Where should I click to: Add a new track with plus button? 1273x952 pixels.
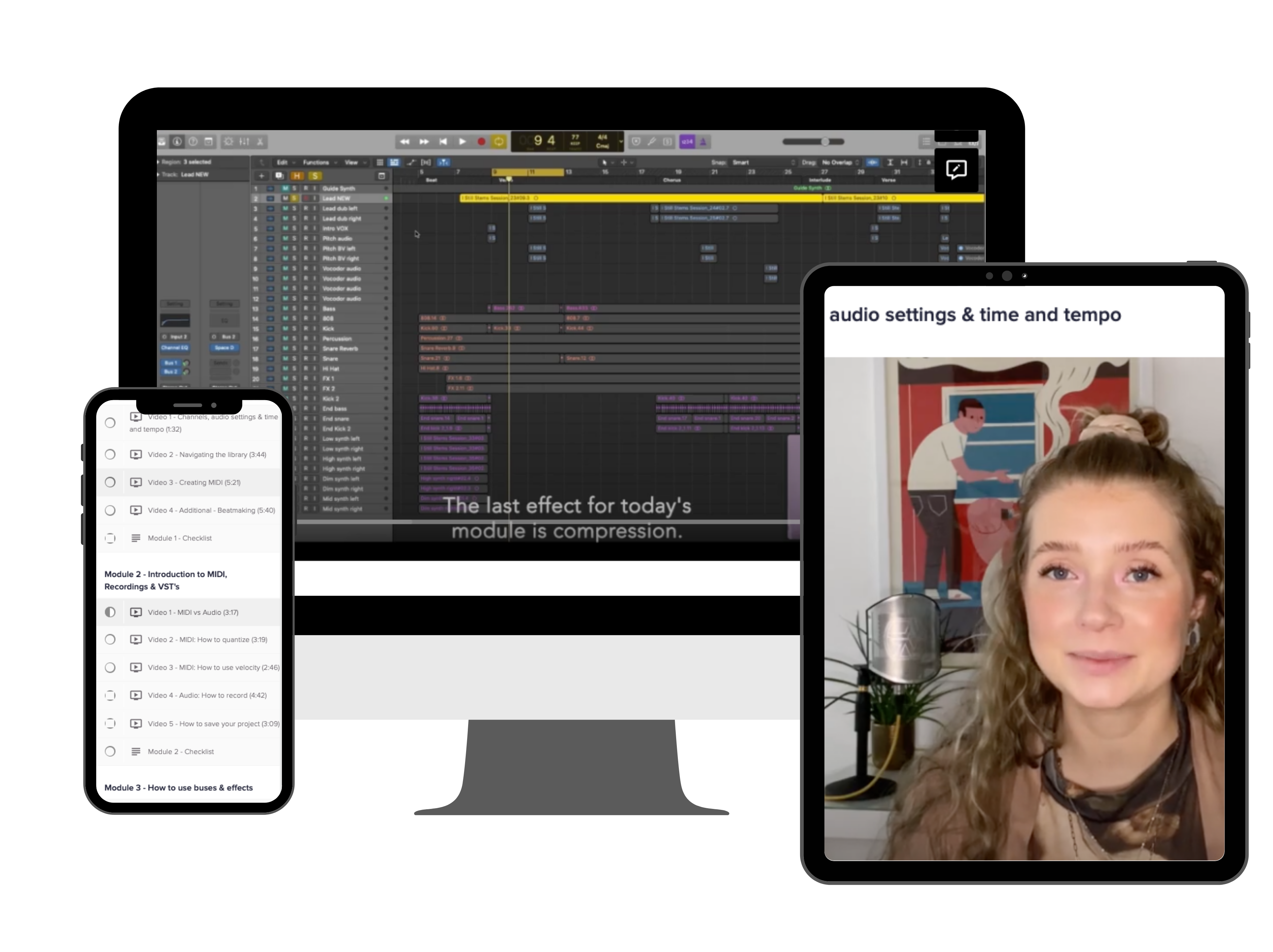pos(261,176)
